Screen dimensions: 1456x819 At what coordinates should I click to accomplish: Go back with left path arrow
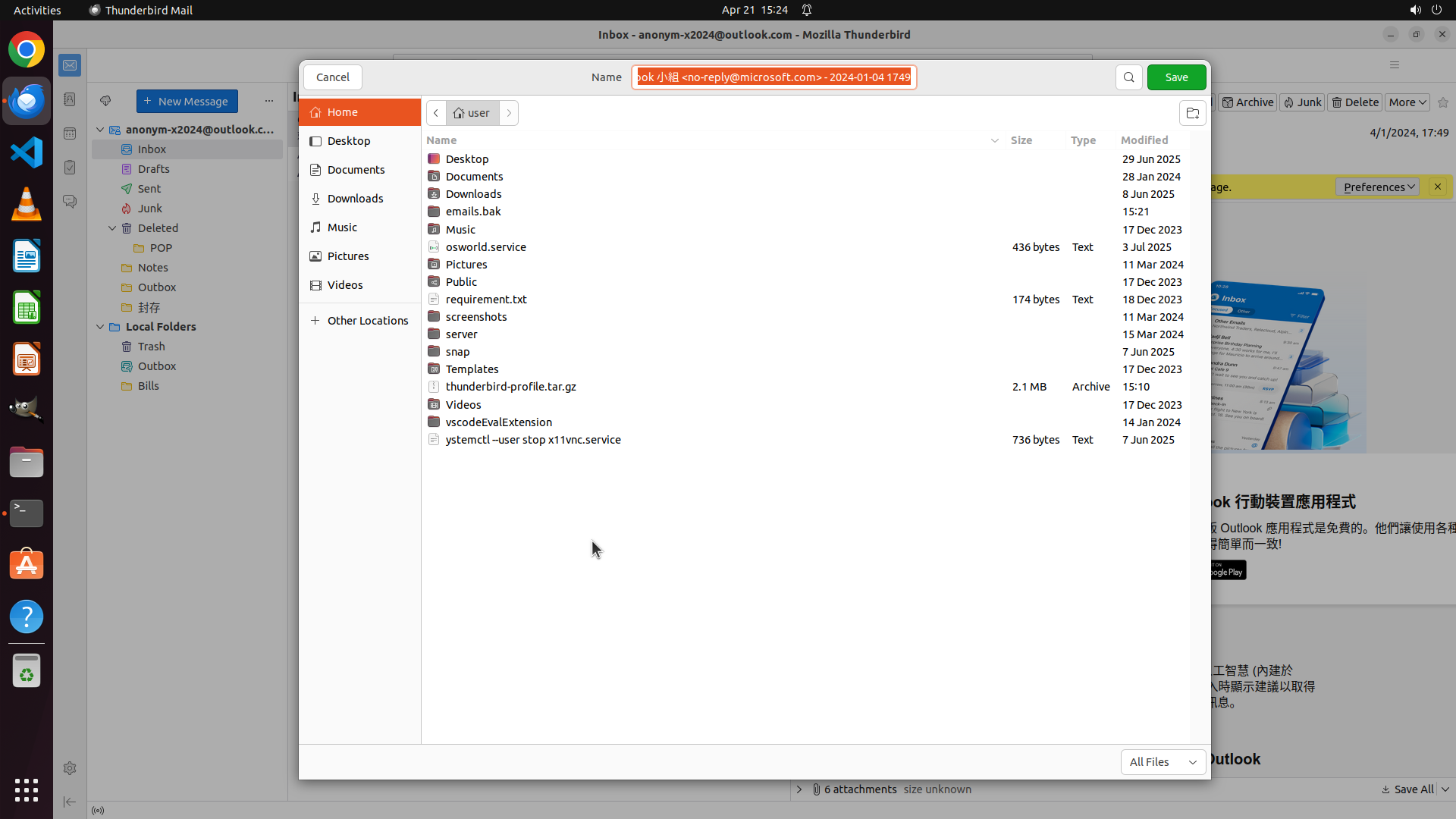pos(436,113)
